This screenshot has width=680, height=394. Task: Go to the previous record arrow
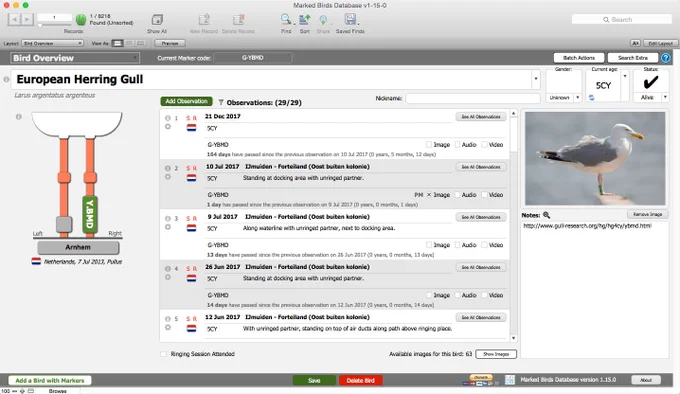[x=14, y=20]
